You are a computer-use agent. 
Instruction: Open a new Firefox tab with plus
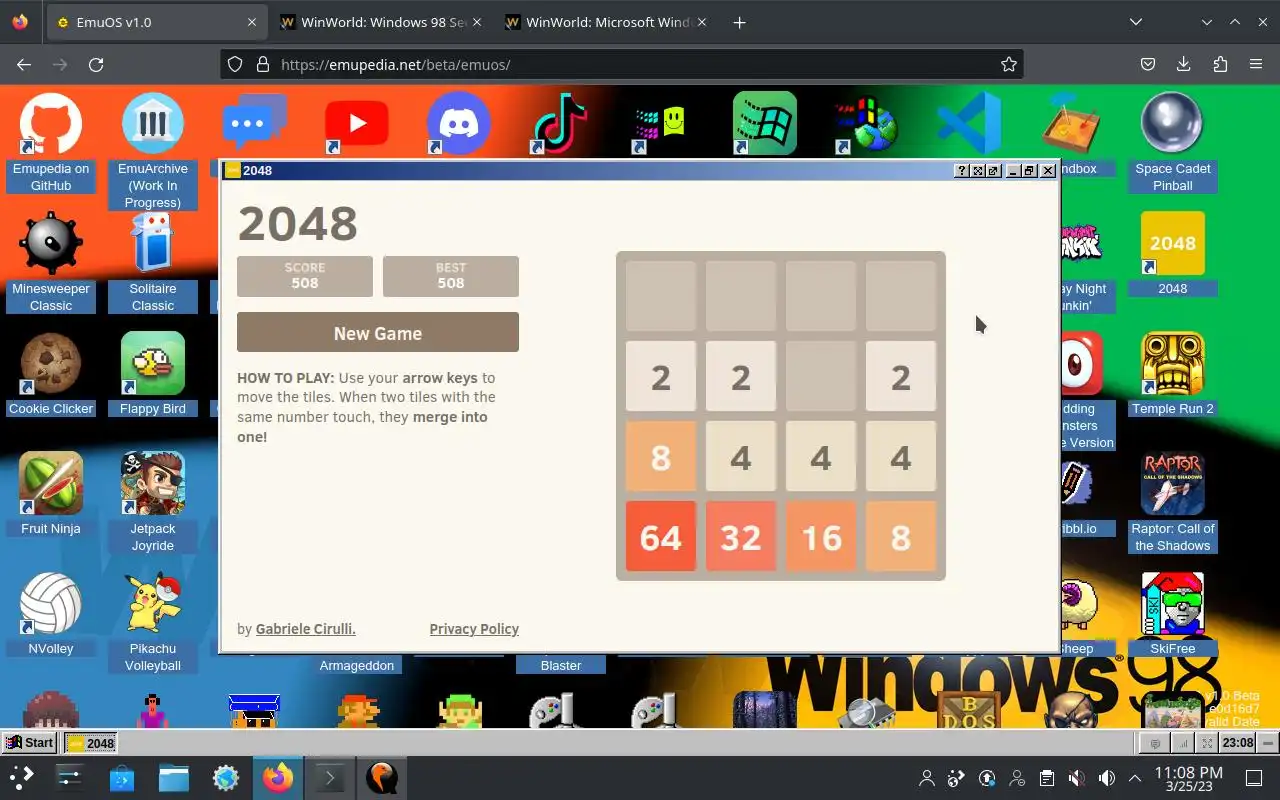click(739, 22)
